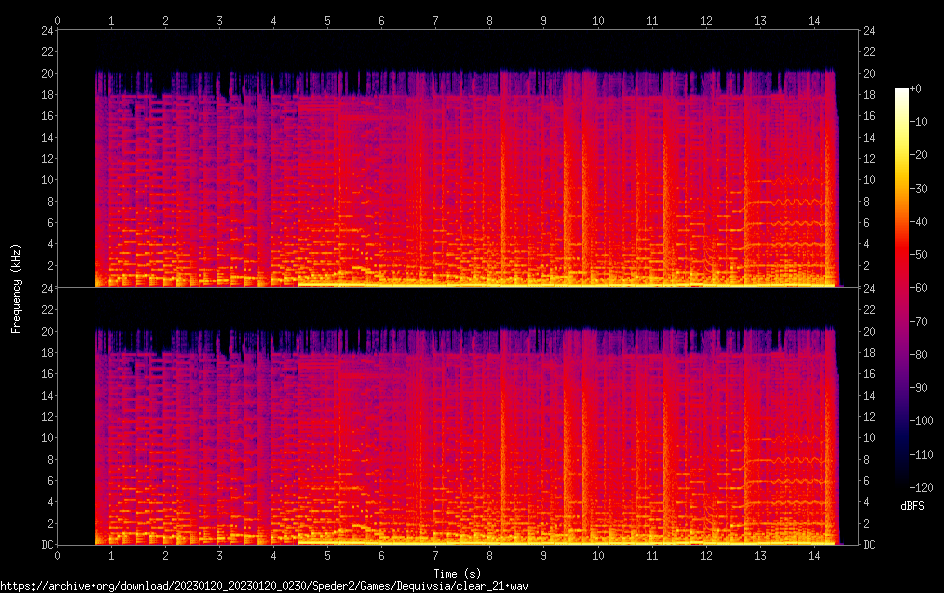
Task: Click wavy harmonics near 13 seconds in upper spectrogram
Action: pyautogui.click(x=790, y=201)
